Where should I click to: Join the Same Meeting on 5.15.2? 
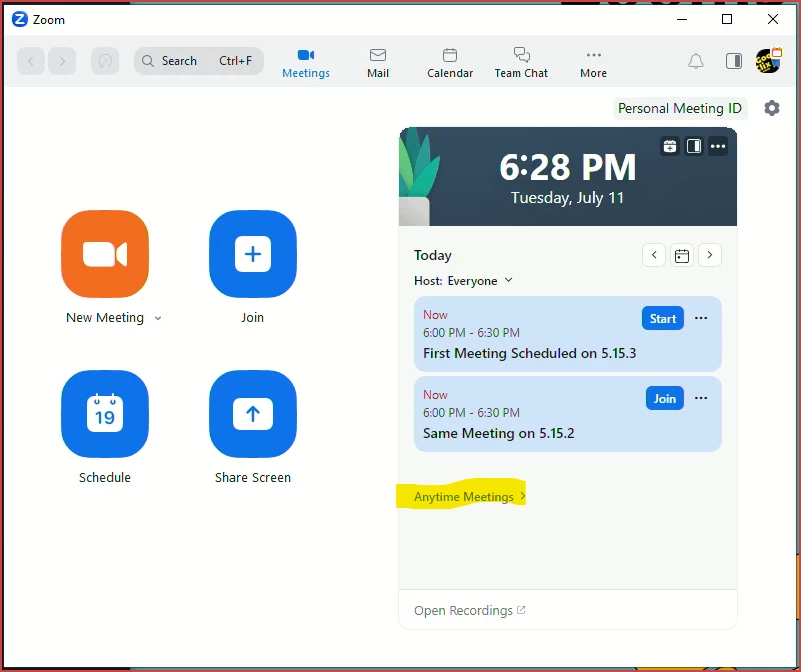[x=665, y=398]
